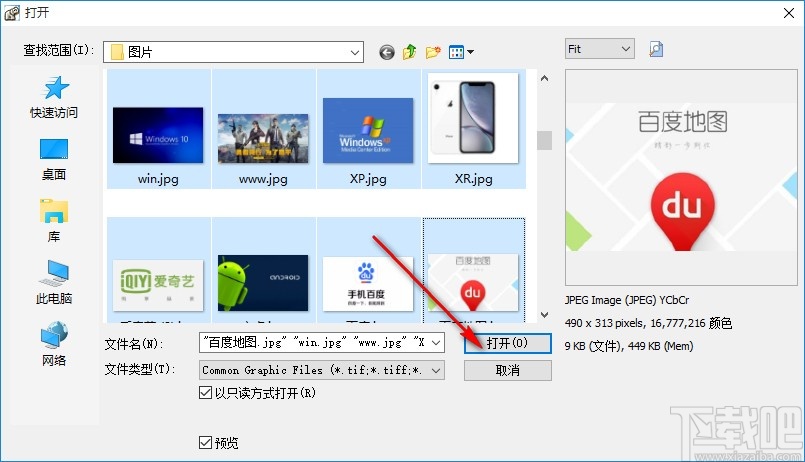Image resolution: width=805 pixels, height=462 pixels.
Task: Open Quick Access (快速访问) location
Action: click(54, 98)
